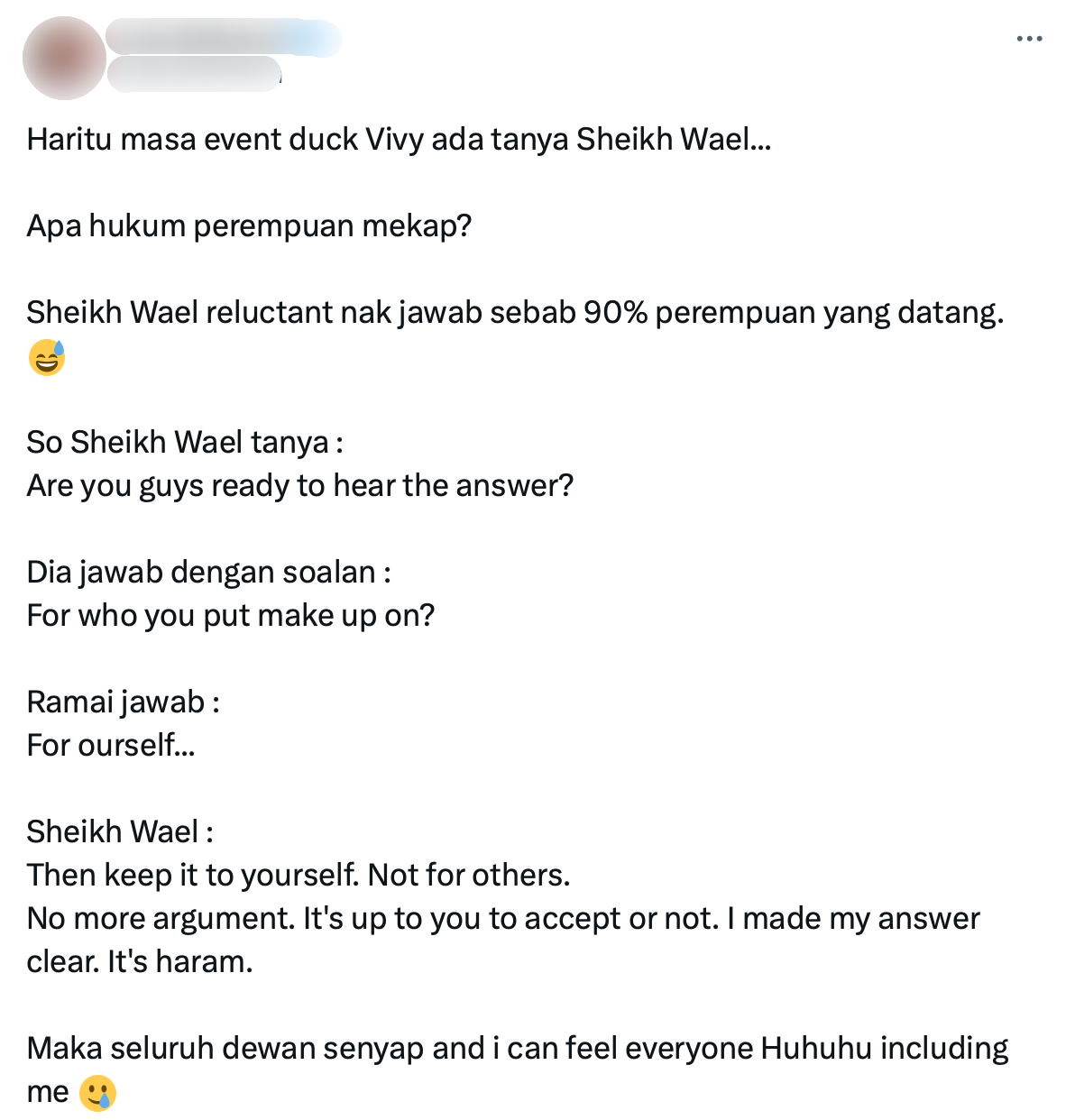
Task: Click the standalone "Sheikh Wael :" label
Action: (x=120, y=832)
